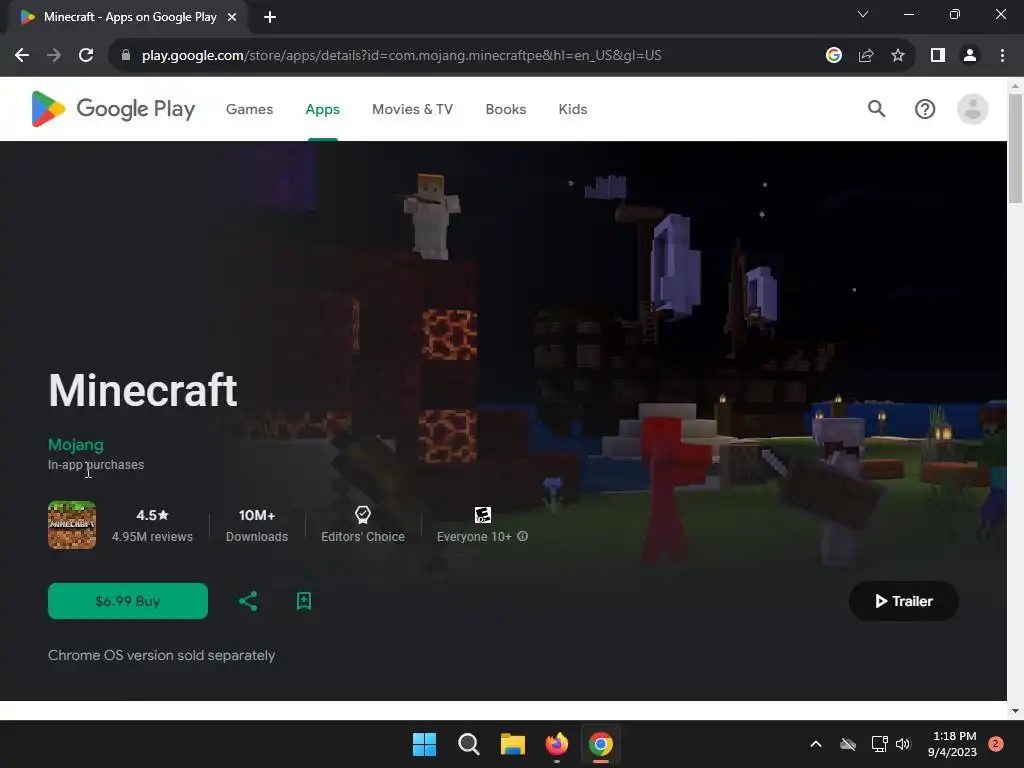The image size is (1024, 768).
Task: Open the Mojang developer link
Action: tap(76, 445)
